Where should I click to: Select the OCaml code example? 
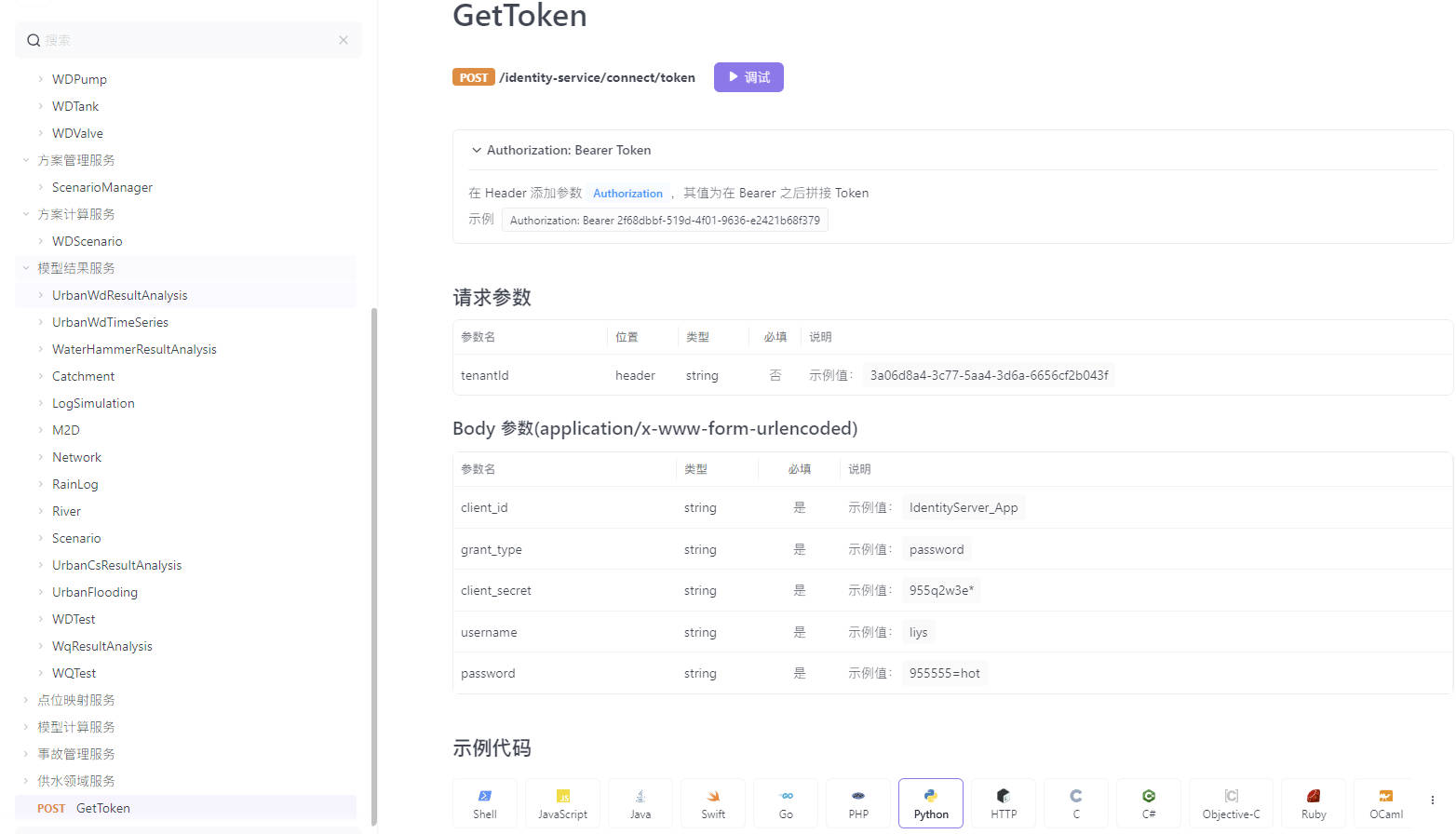[1386, 803]
